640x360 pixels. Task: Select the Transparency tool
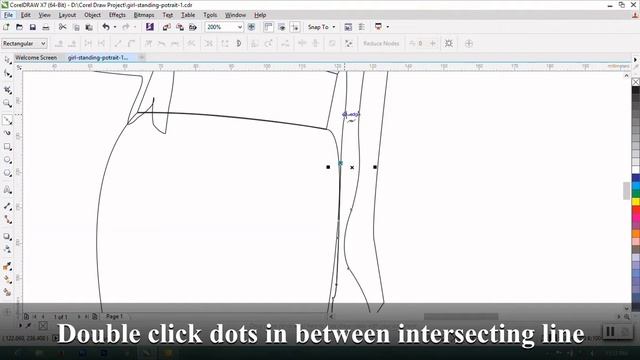(7, 249)
